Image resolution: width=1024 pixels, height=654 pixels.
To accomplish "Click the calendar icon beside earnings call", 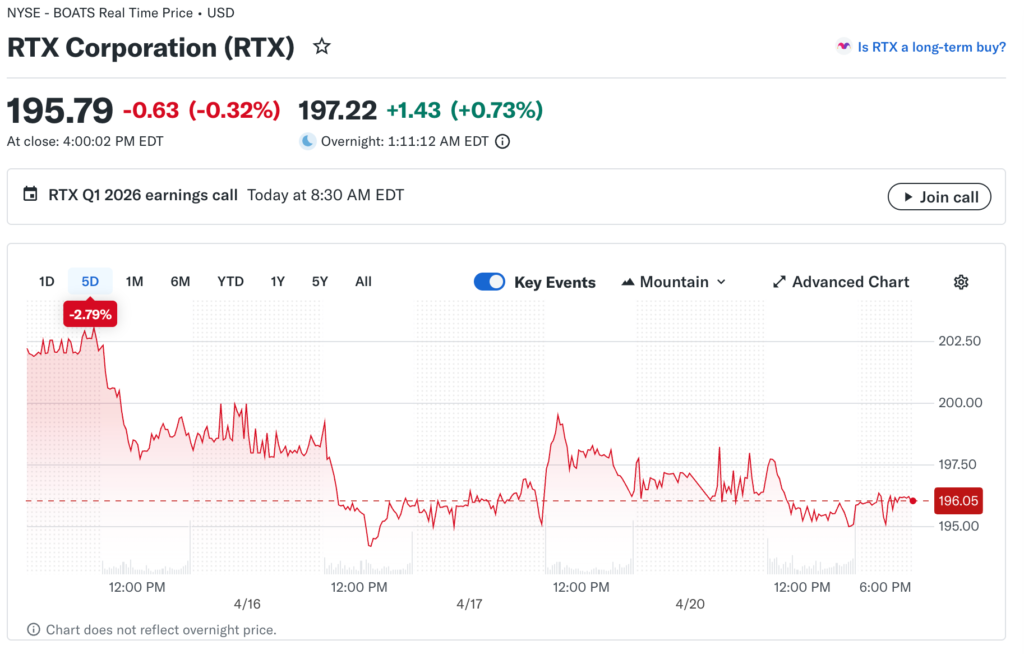I will point(30,194).
